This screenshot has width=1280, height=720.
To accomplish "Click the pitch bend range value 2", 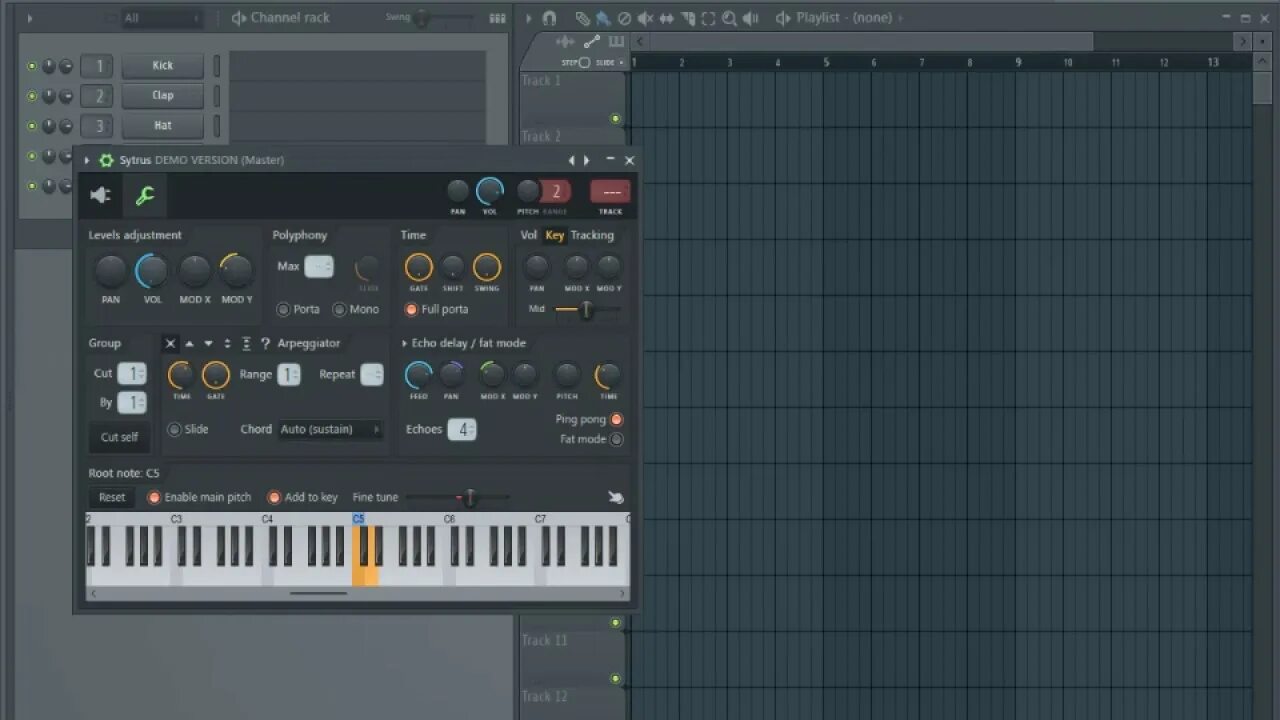I will point(556,191).
